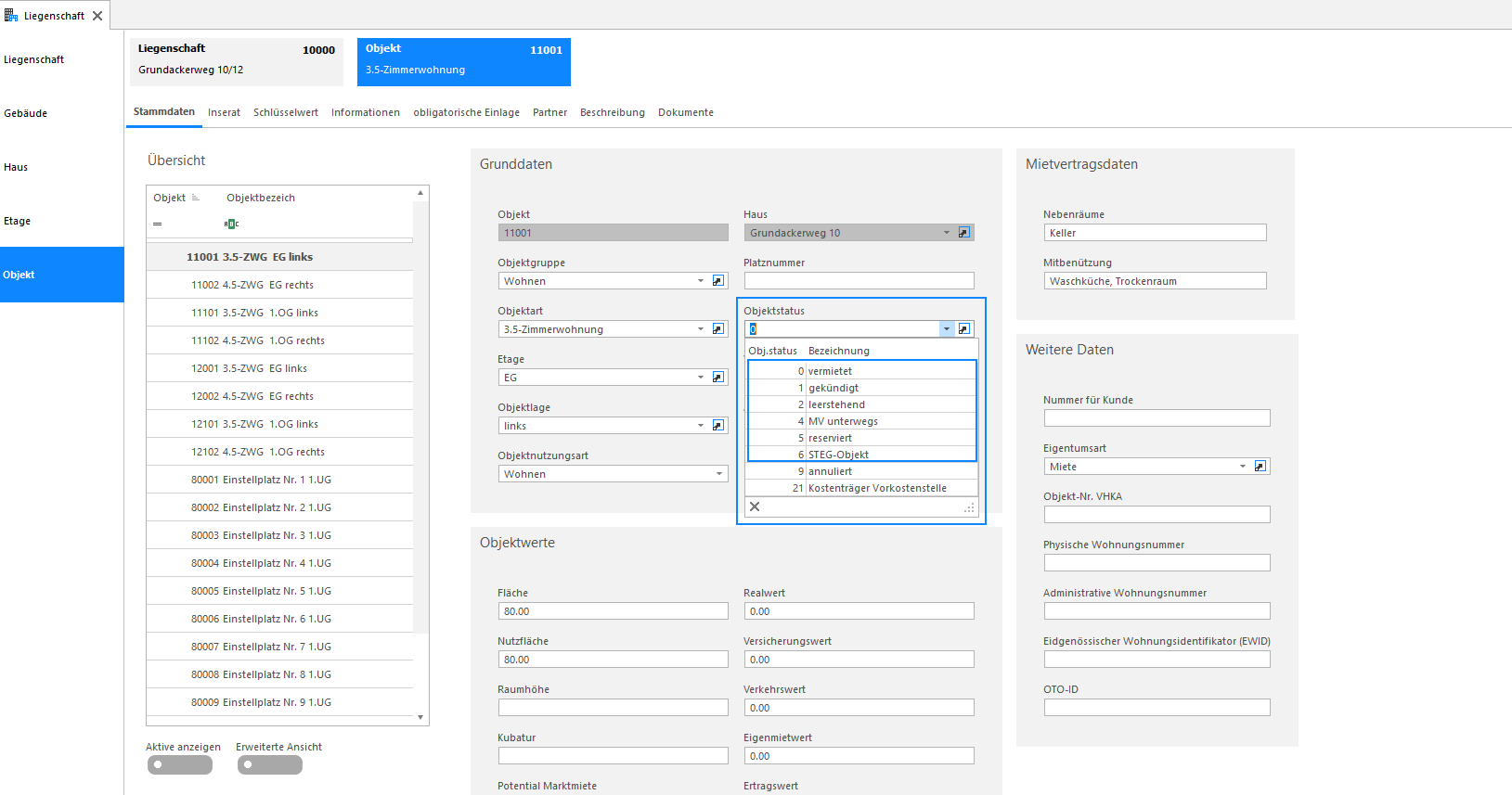Click the Liegenschaft building icon in title tab
1512x795 pixels.
tap(11, 16)
